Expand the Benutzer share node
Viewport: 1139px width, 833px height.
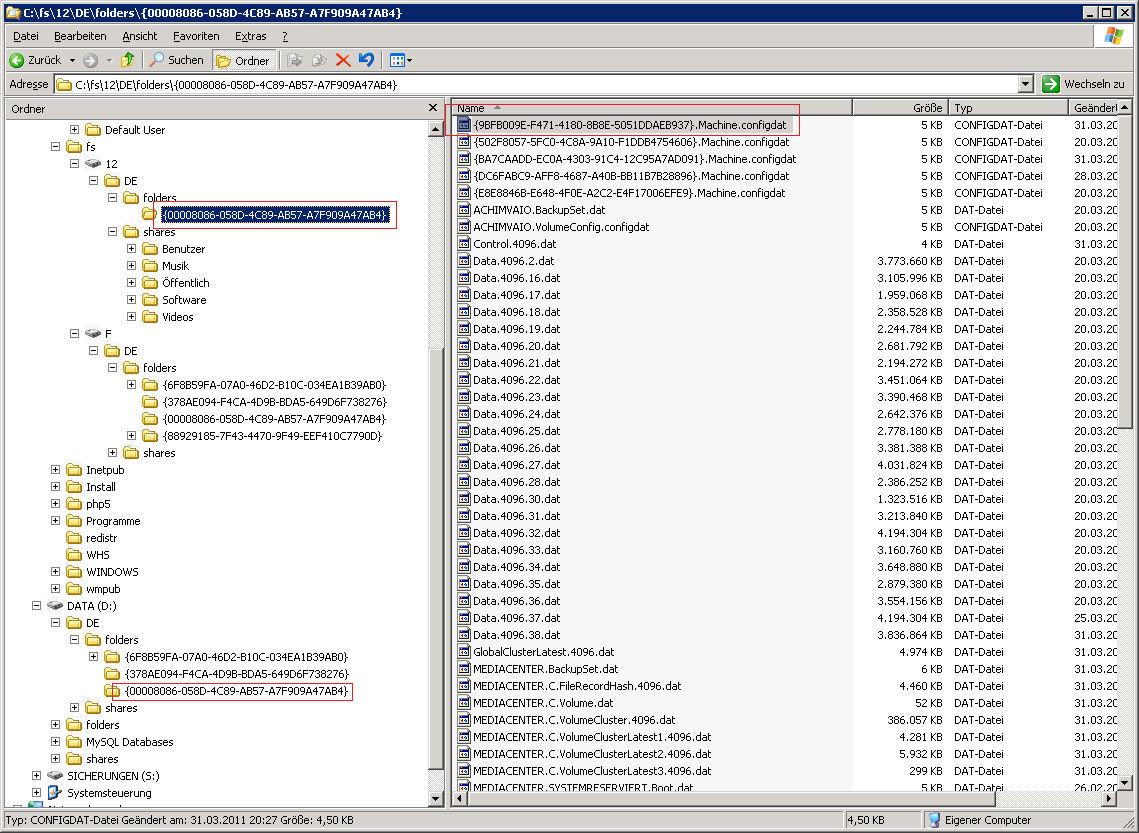(x=131, y=248)
